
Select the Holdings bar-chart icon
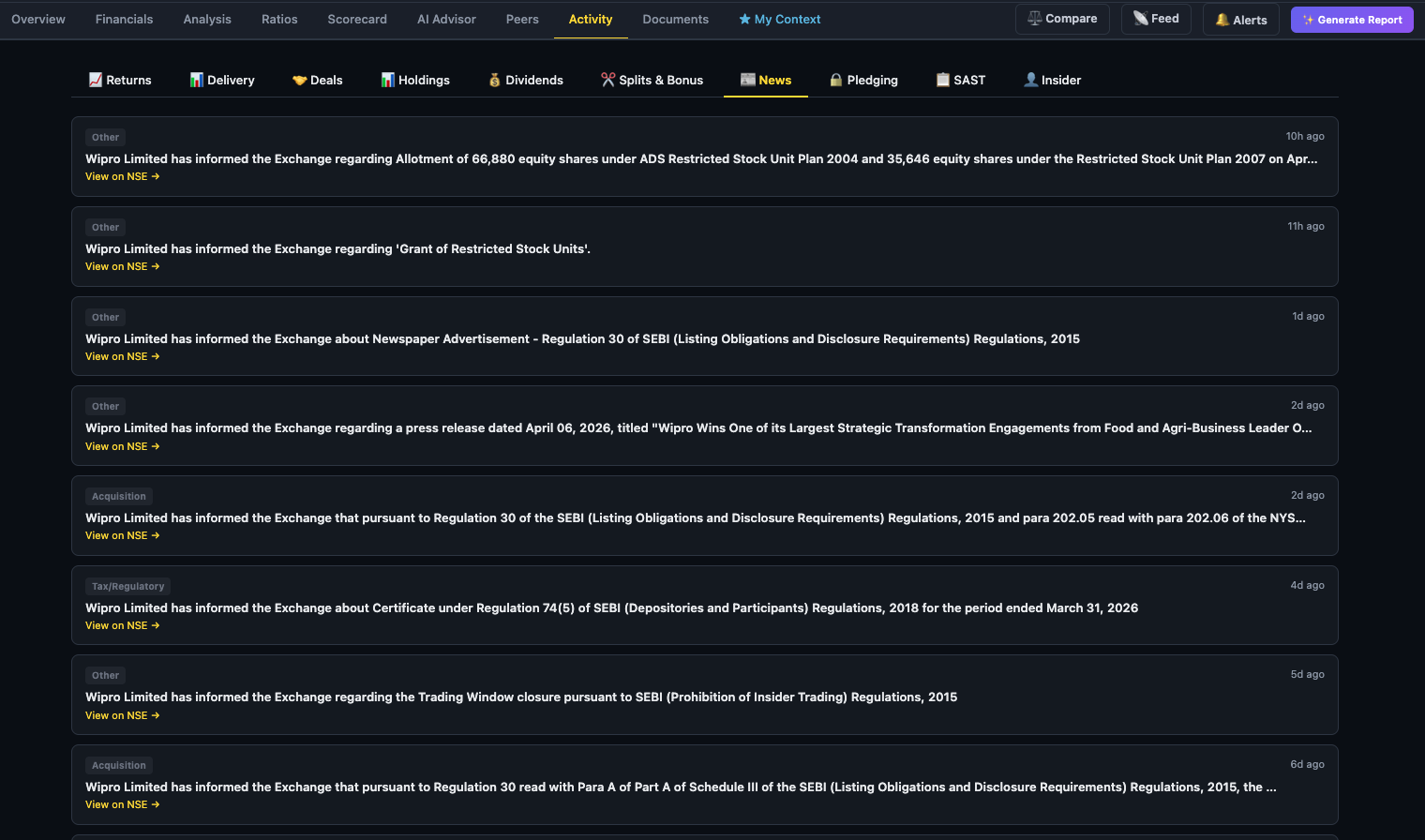point(415,80)
